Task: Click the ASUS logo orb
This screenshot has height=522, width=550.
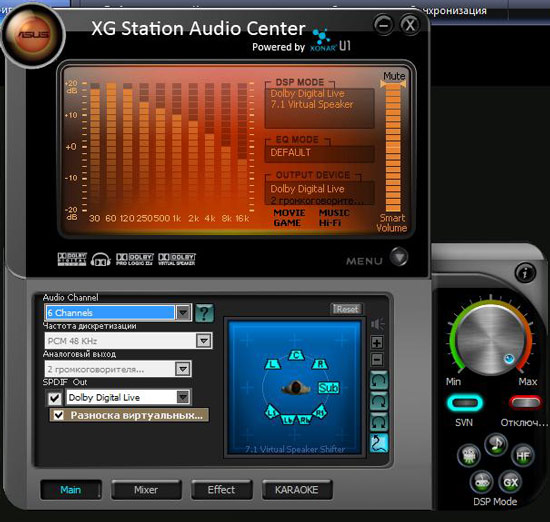Action: pos(33,34)
